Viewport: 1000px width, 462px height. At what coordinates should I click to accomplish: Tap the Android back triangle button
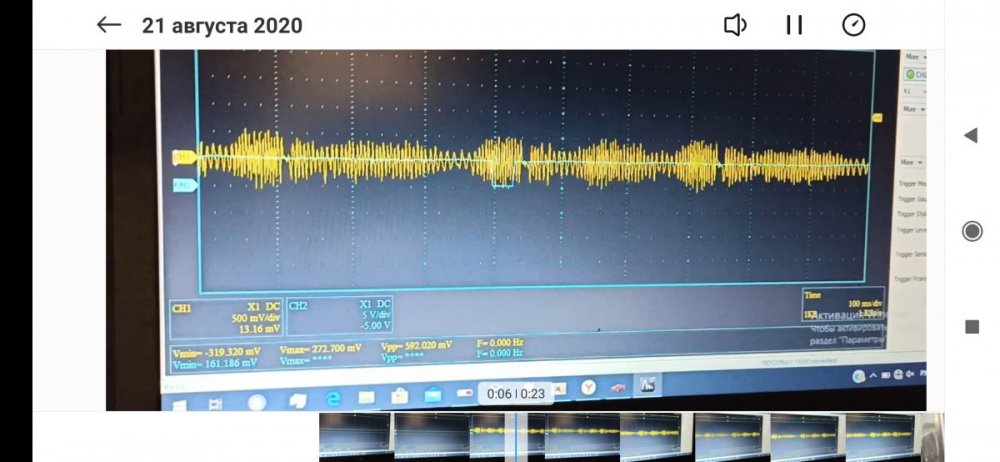point(971,135)
